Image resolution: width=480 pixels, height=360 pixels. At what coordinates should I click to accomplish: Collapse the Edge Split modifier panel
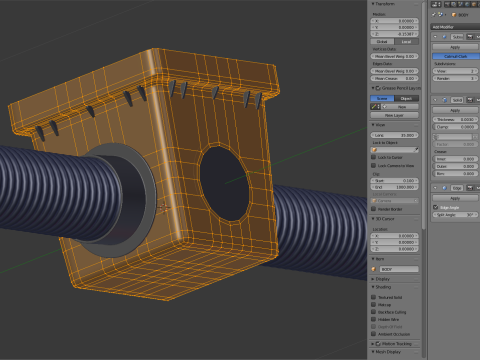(x=435, y=188)
